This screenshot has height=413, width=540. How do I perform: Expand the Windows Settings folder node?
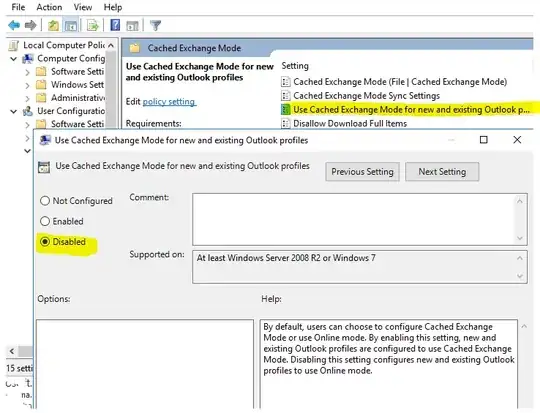(28, 85)
